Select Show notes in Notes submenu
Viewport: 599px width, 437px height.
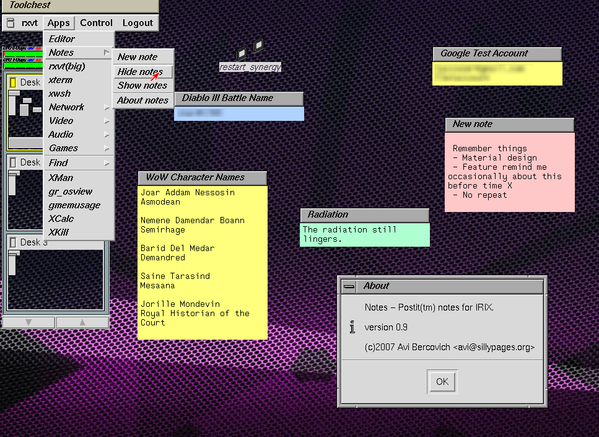point(143,86)
